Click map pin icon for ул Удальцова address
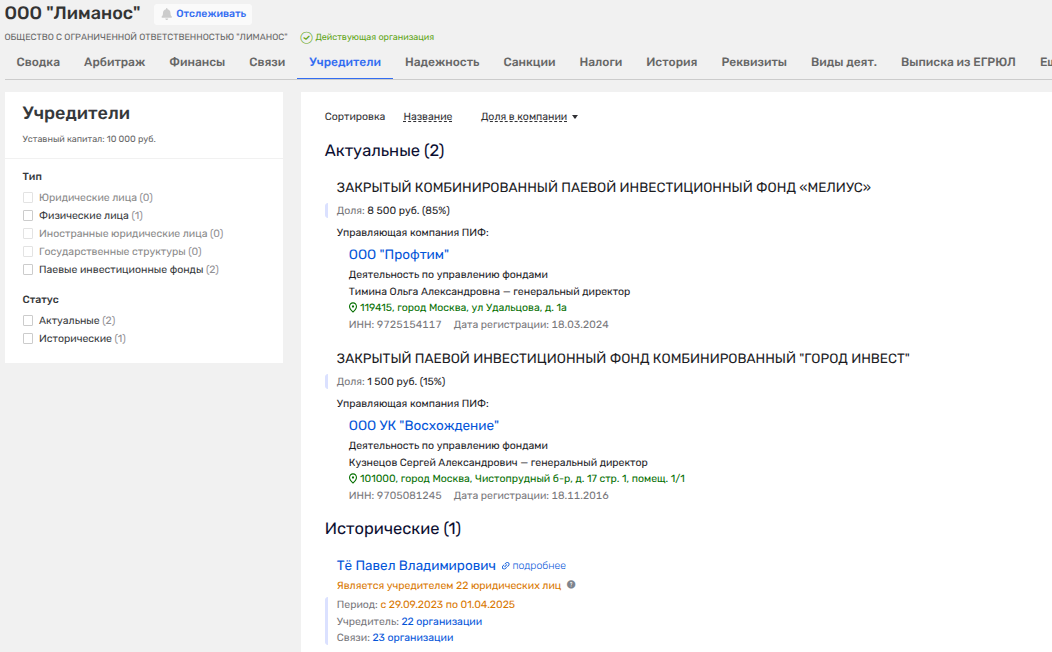This screenshot has width=1052, height=652. coord(353,308)
